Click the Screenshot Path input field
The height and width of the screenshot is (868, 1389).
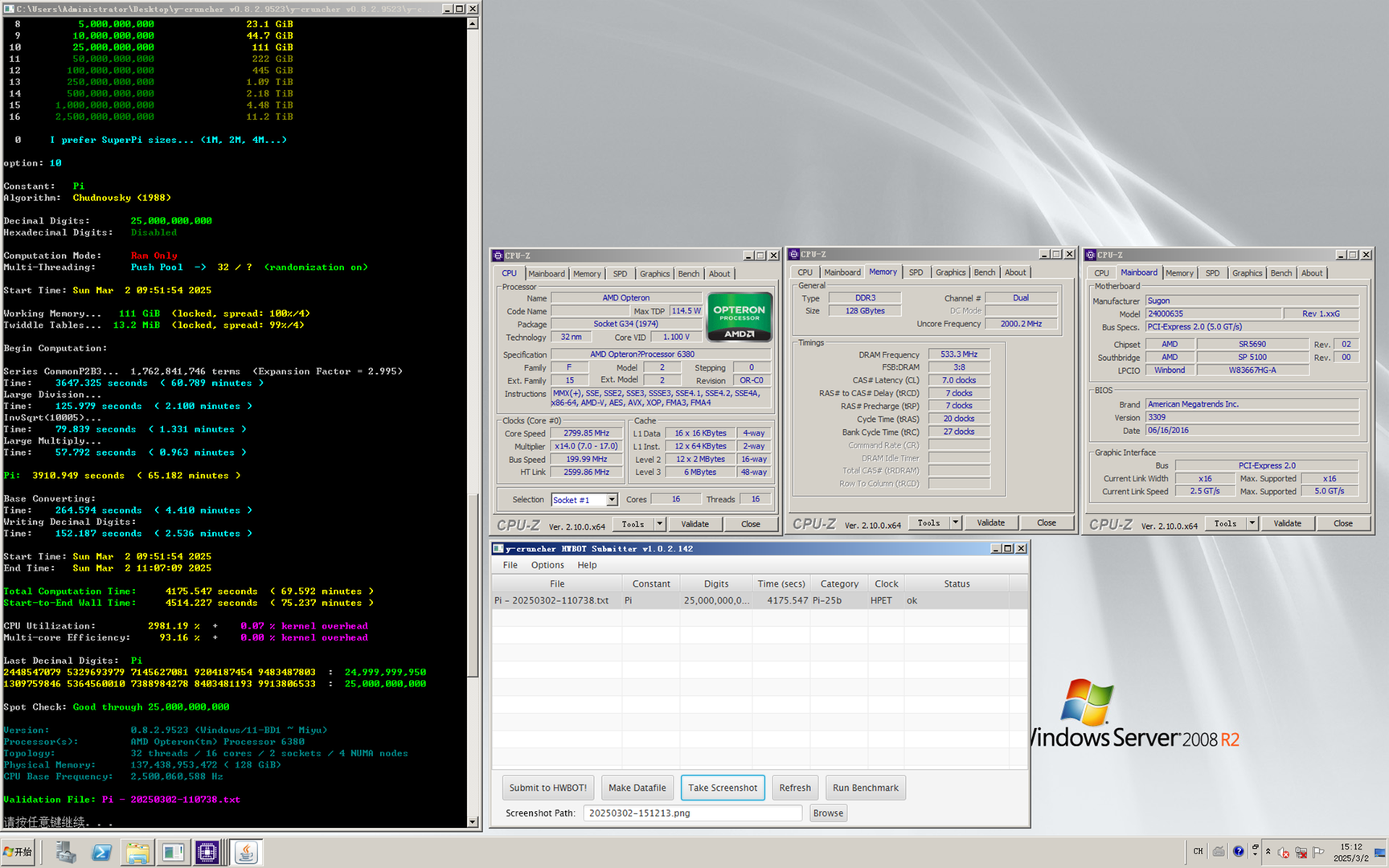693,813
